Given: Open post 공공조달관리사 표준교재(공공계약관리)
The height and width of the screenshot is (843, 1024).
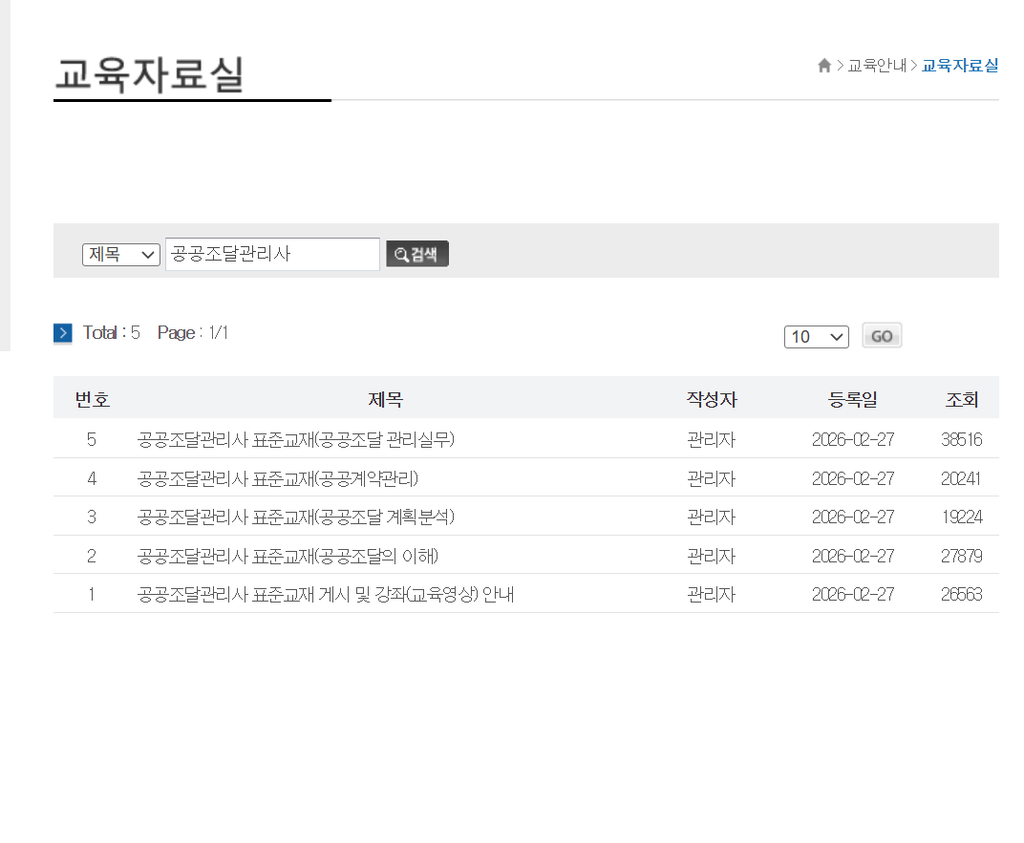Looking at the screenshot, I should [x=278, y=479].
